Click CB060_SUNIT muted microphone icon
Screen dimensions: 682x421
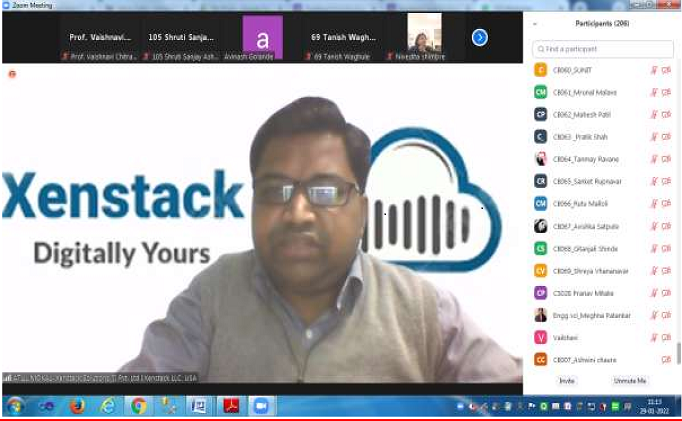pyautogui.click(x=654, y=70)
